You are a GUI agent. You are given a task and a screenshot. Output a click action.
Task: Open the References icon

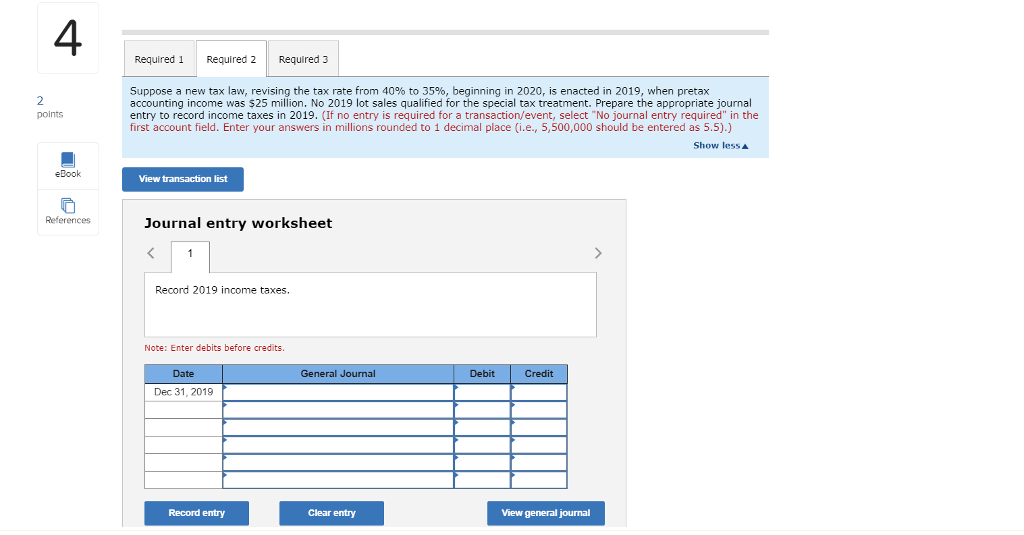pyautogui.click(x=68, y=206)
